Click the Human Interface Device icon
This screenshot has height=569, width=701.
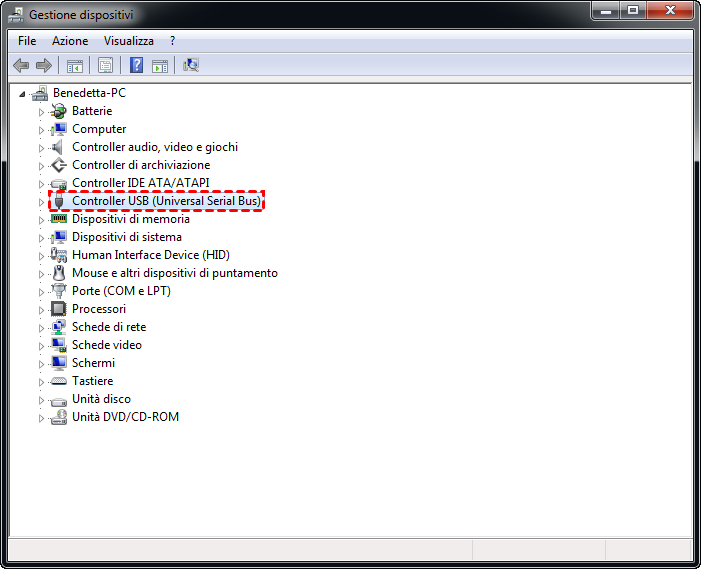coord(59,255)
